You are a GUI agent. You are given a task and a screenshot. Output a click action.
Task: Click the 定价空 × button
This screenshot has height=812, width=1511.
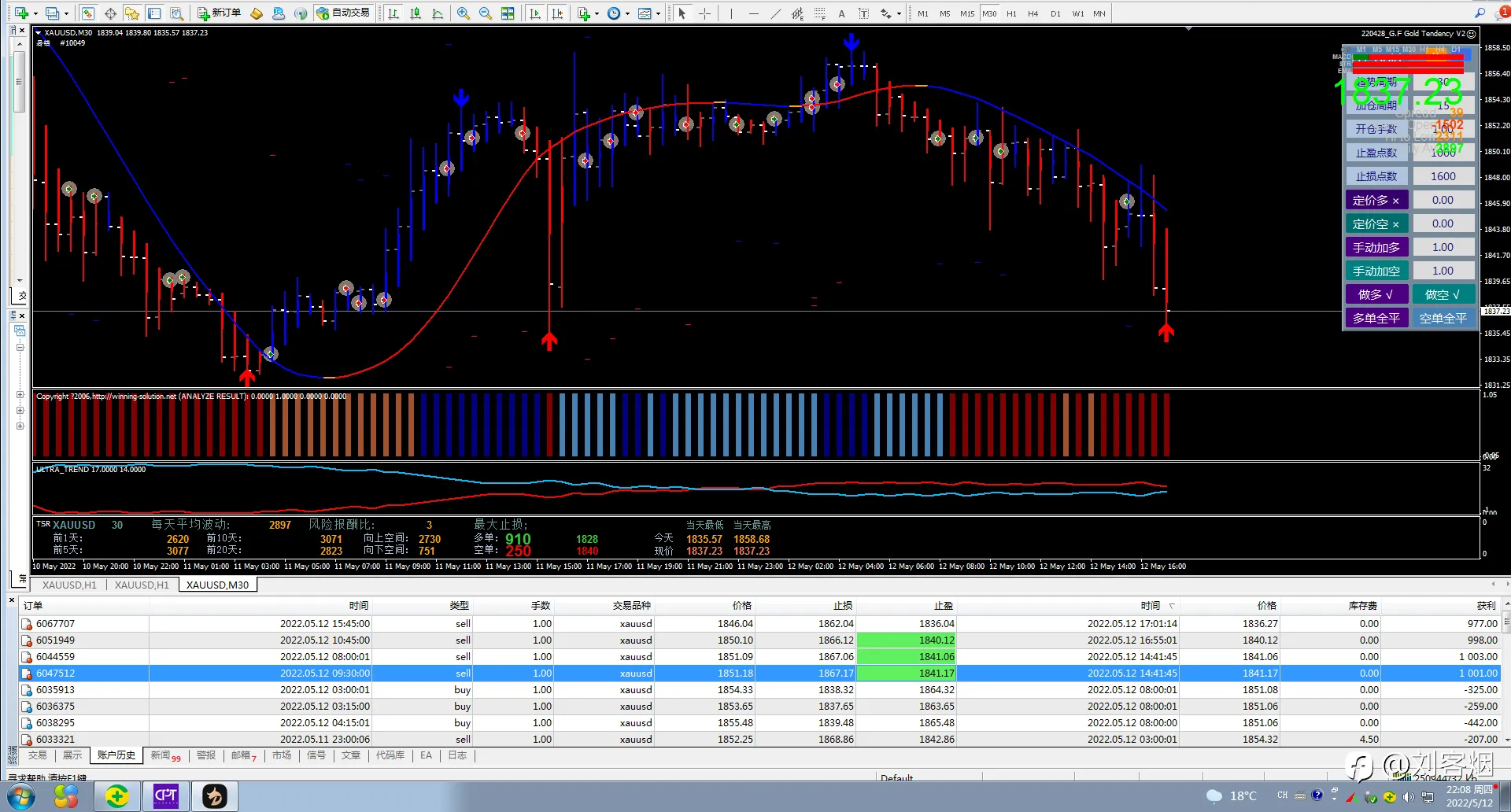(1376, 223)
